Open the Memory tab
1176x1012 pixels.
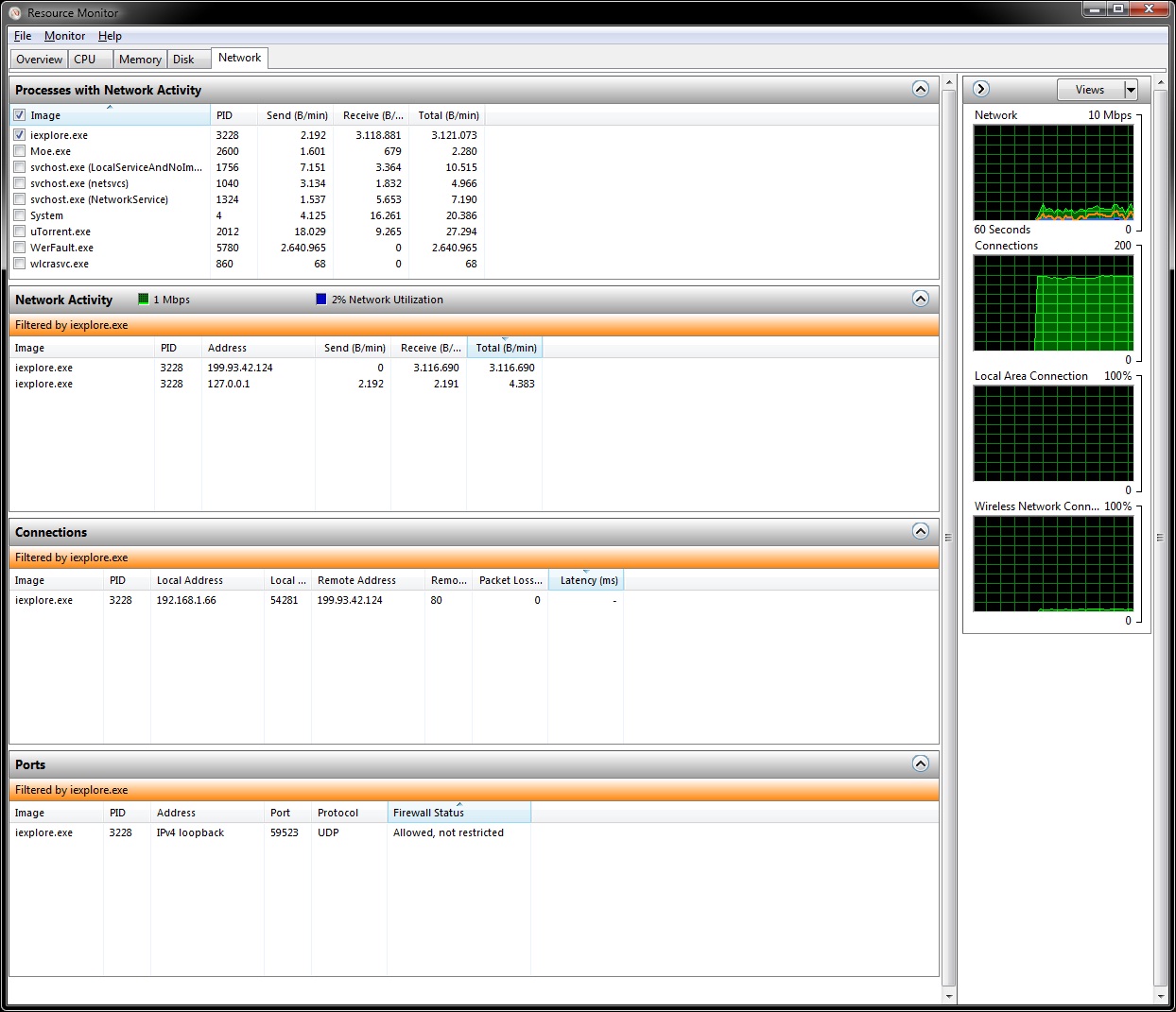pos(139,58)
